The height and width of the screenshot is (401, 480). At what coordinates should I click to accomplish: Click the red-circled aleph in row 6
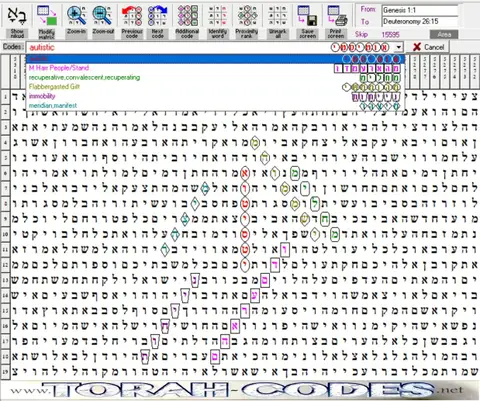245,173
